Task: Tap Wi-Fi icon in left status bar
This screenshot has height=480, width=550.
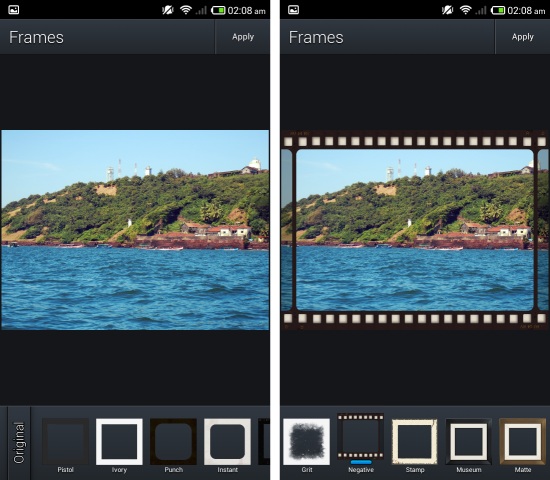Action: coord(186,10)
